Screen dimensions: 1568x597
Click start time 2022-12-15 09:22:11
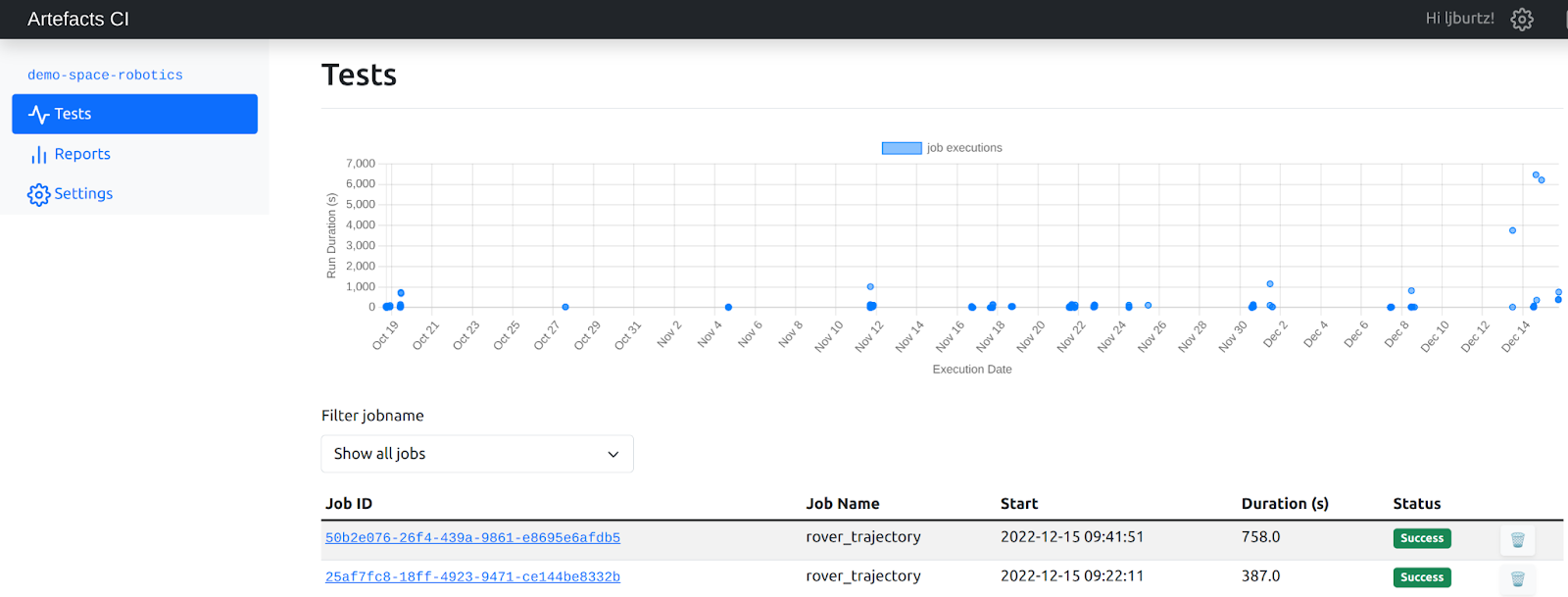pos(1072,575)
